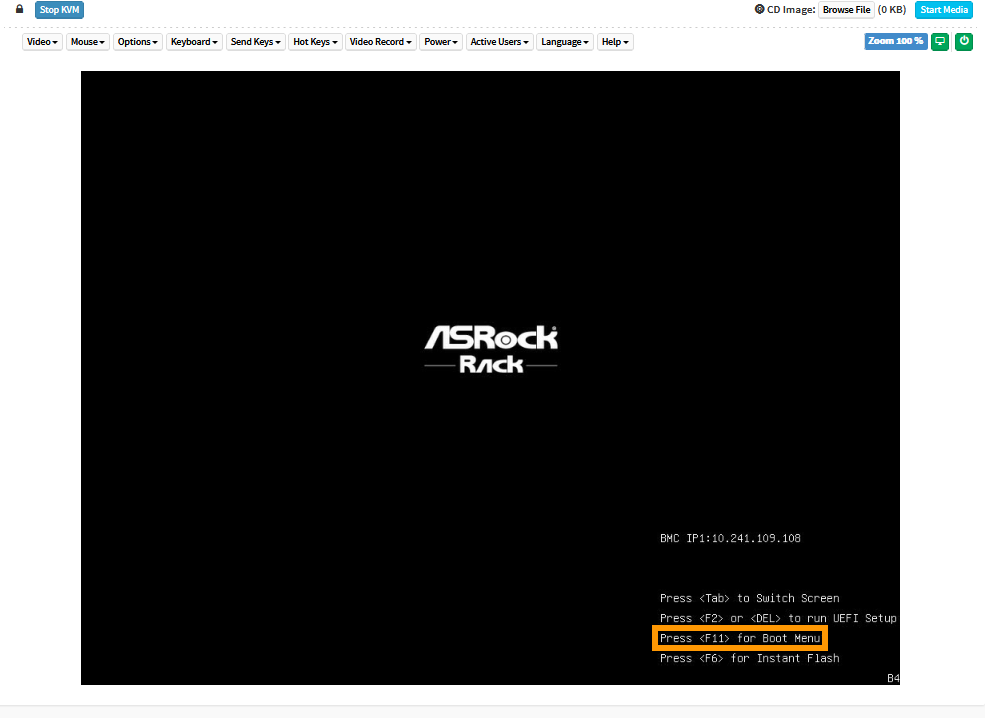Screen dimensions: 985x718
Task: Expand the Video Record dropdown
Action: (x=381, y=42)
